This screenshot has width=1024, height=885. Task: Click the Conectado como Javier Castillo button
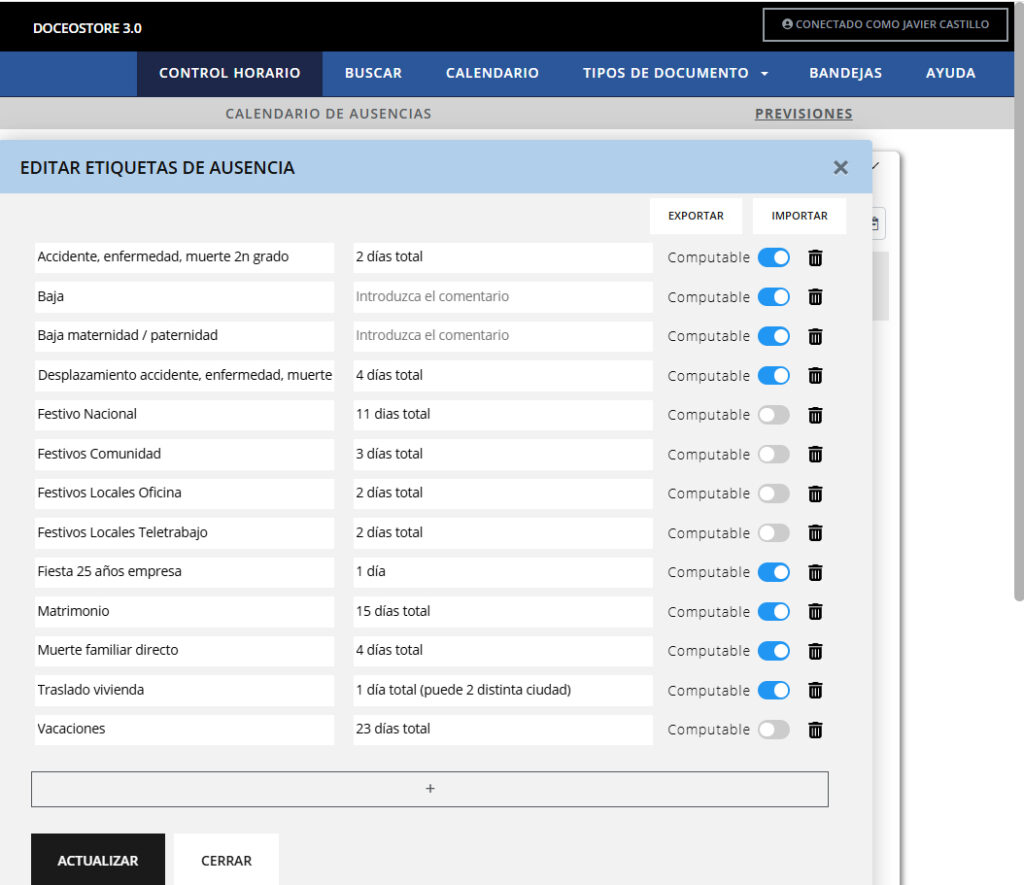[x=886, y=25]
